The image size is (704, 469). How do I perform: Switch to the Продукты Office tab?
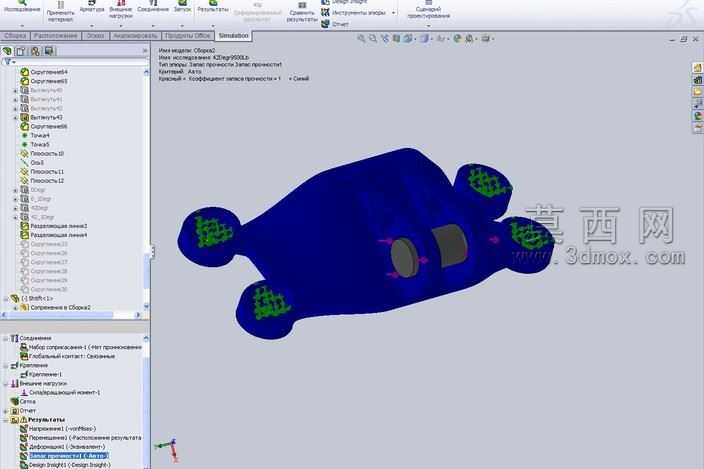coord(188,36)
